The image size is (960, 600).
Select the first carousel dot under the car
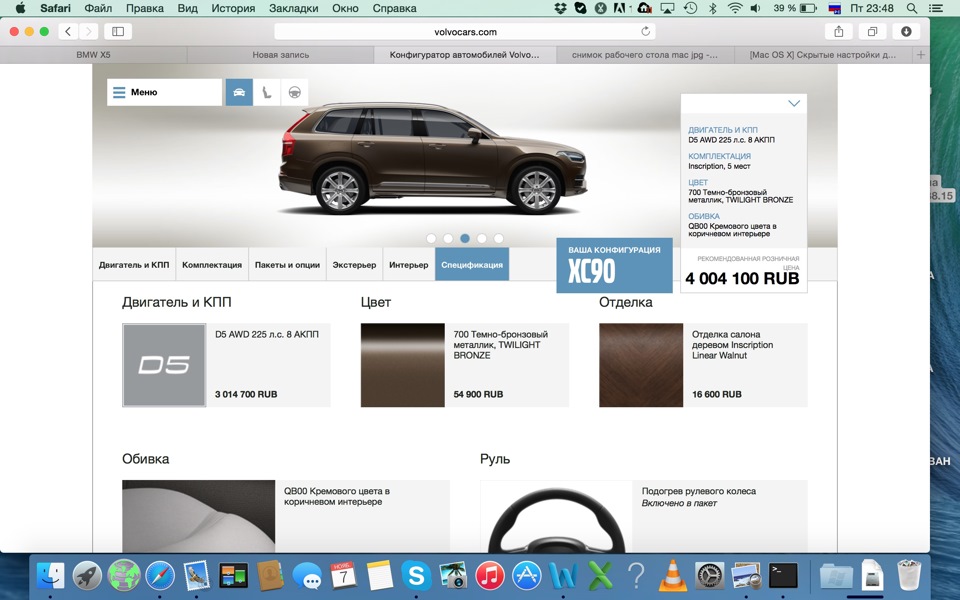point(431,238)
